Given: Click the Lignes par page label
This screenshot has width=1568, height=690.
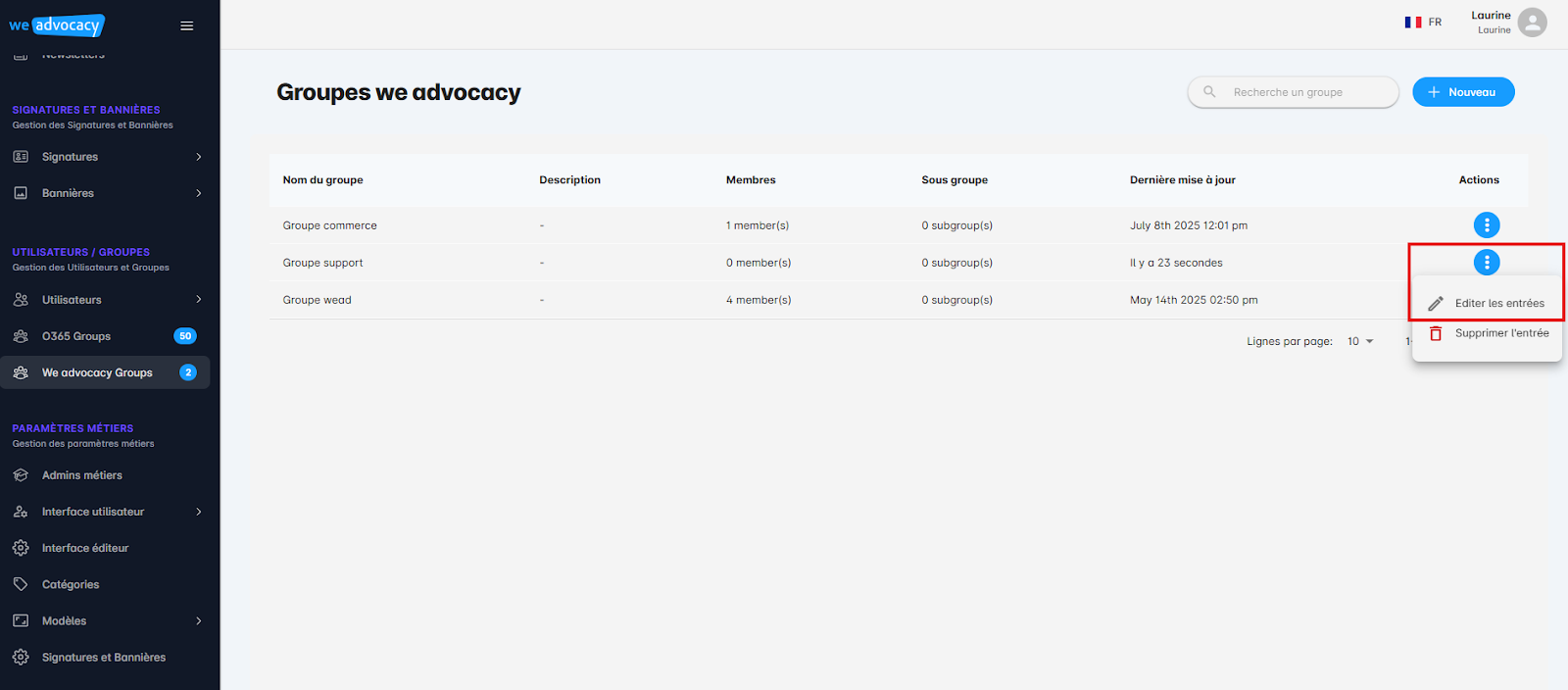Looking at the screenshot, I should [1290, 341].
